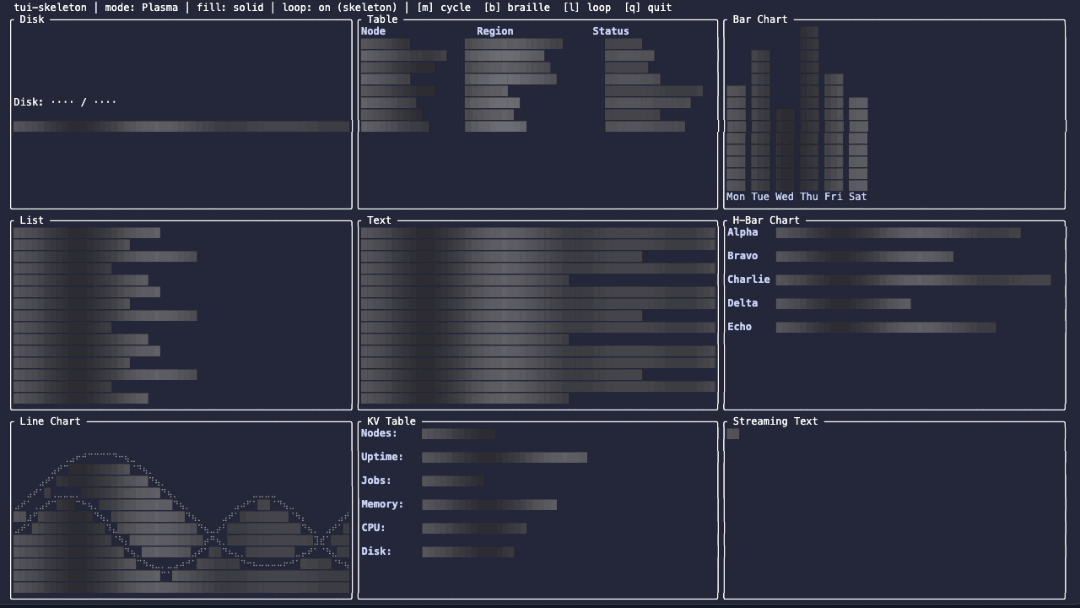This screenshot has width=1080, height=608.
Task: Click the Fri label in Bar Chart
Action: pyautogui.click(x=833, y=197)
